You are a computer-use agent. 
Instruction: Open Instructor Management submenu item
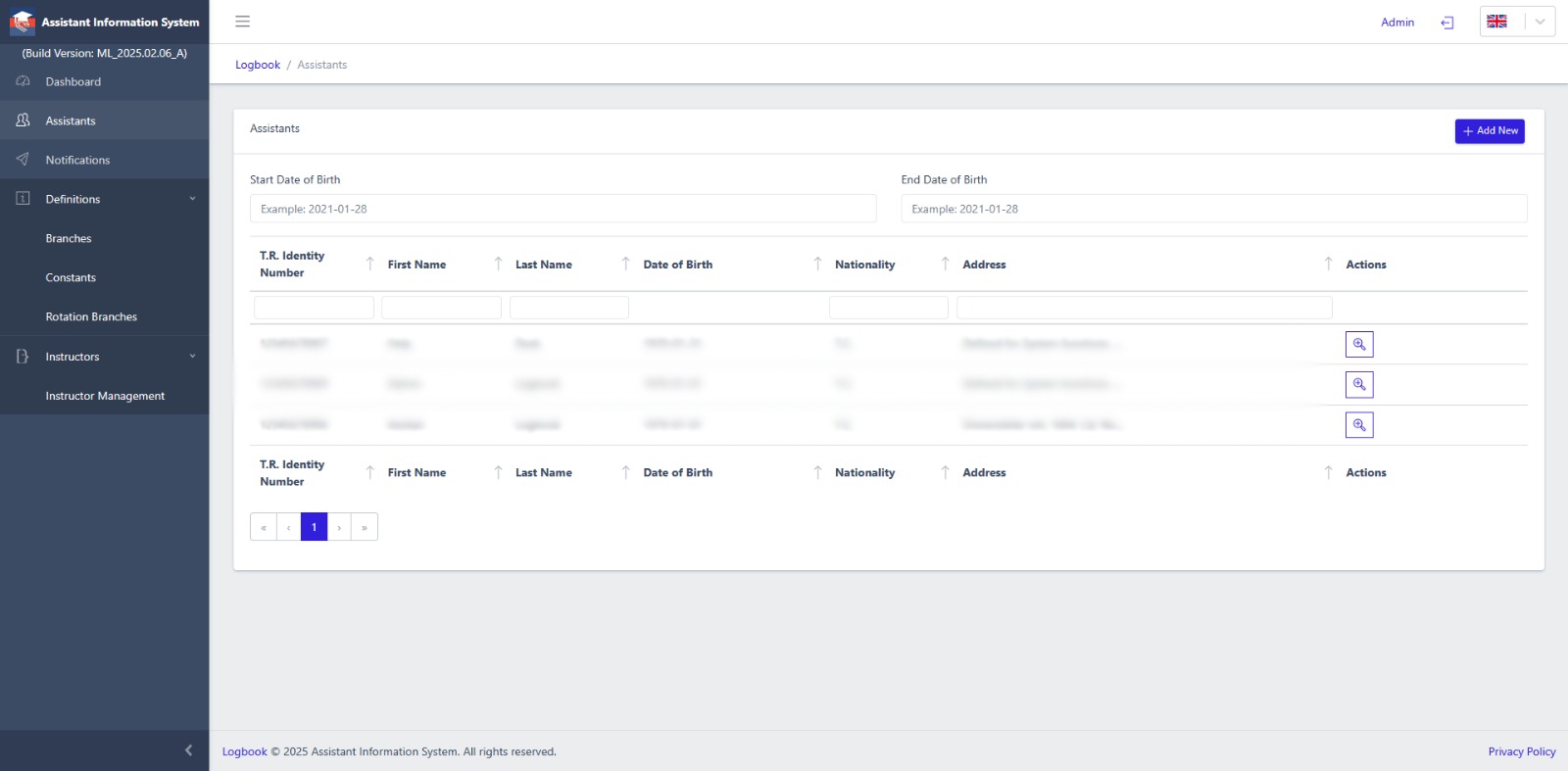click(105, 396)
